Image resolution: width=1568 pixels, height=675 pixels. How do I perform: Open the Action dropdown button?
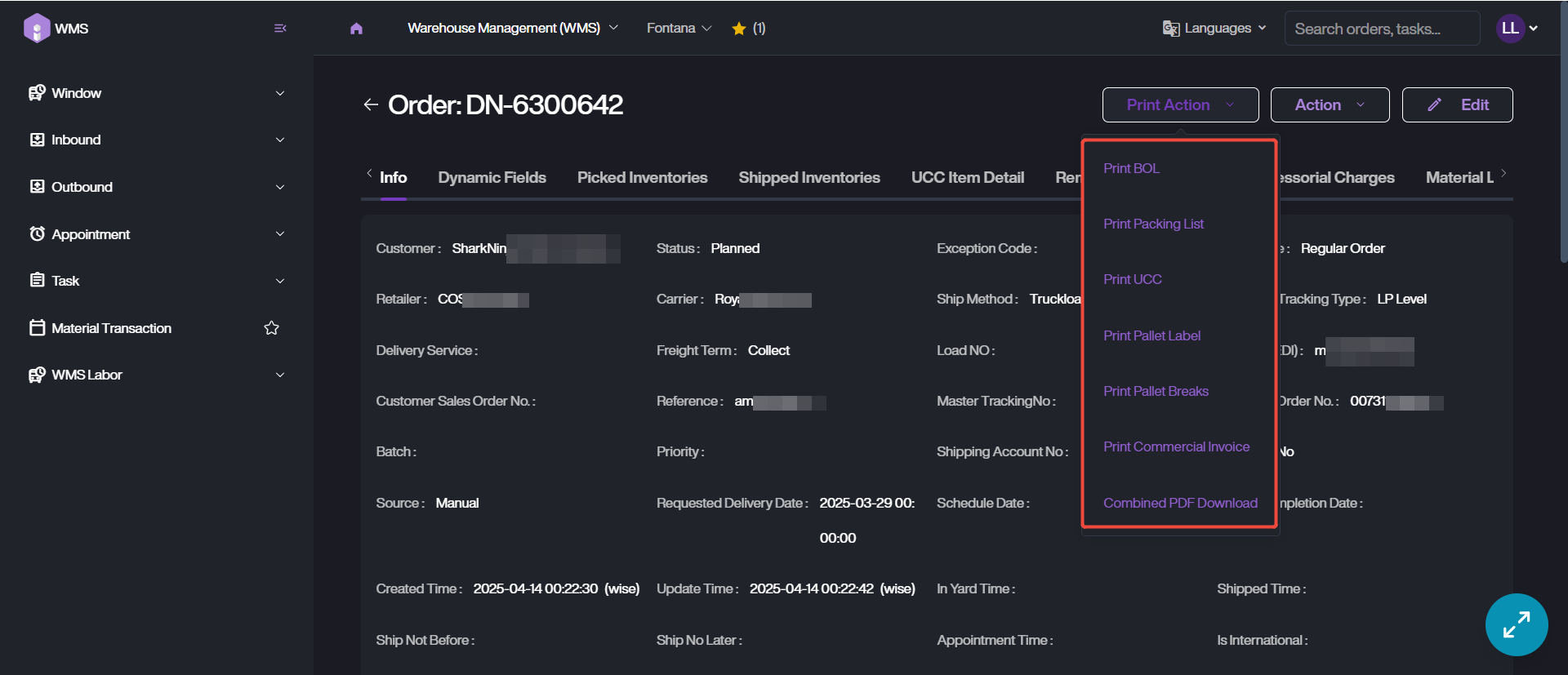coord(1330,104)
